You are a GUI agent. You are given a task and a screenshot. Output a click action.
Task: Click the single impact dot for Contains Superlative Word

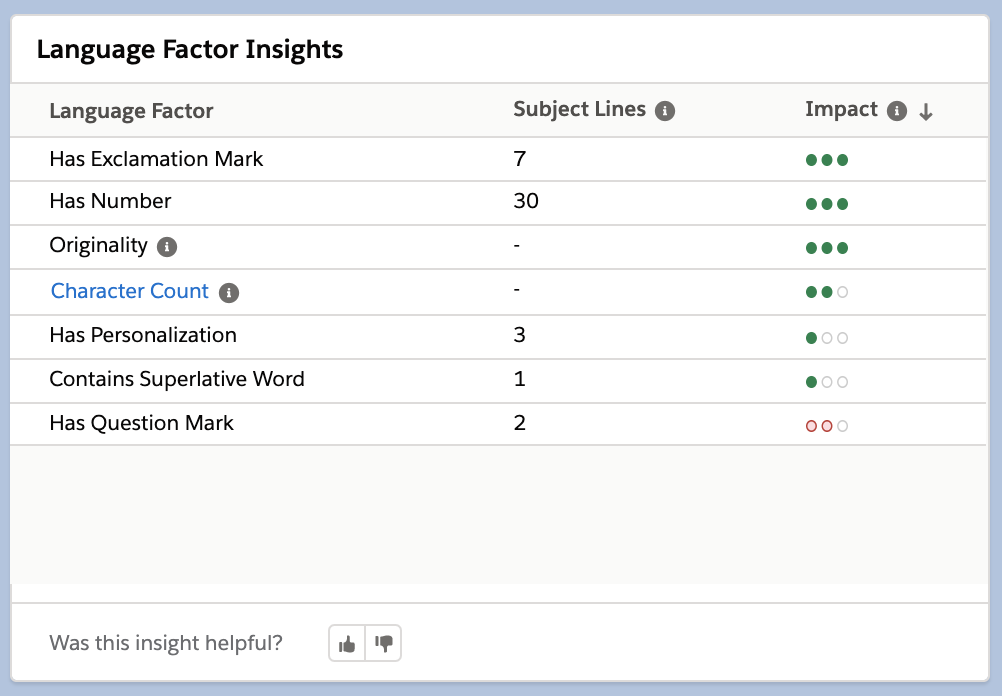pyautogui.click(x=811, y=380)
